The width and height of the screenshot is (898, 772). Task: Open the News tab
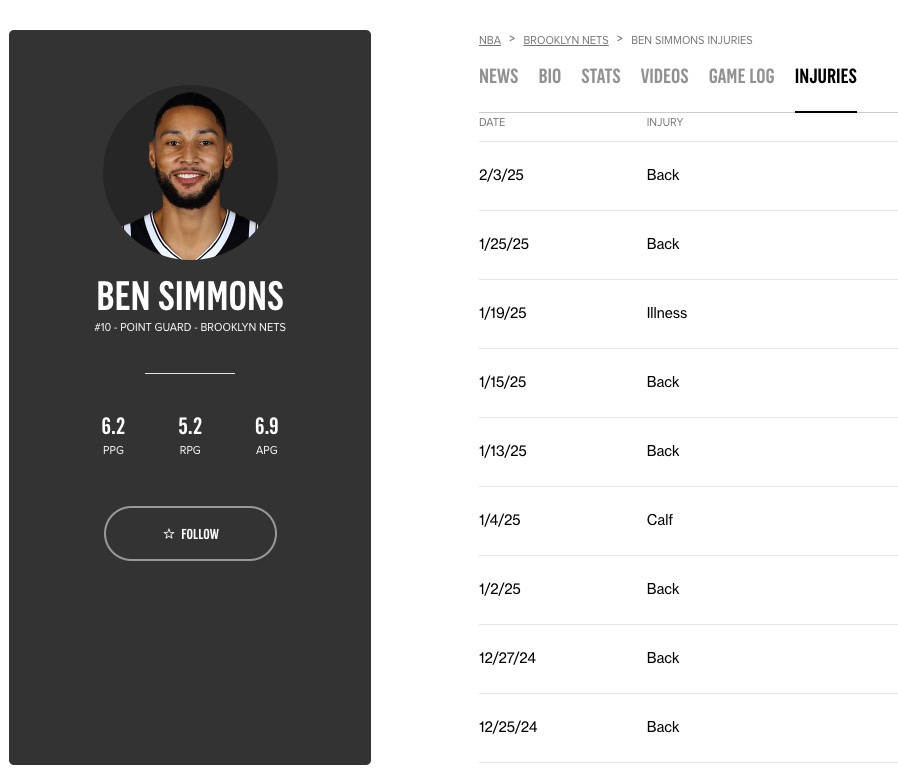click(x=498, y=76)
